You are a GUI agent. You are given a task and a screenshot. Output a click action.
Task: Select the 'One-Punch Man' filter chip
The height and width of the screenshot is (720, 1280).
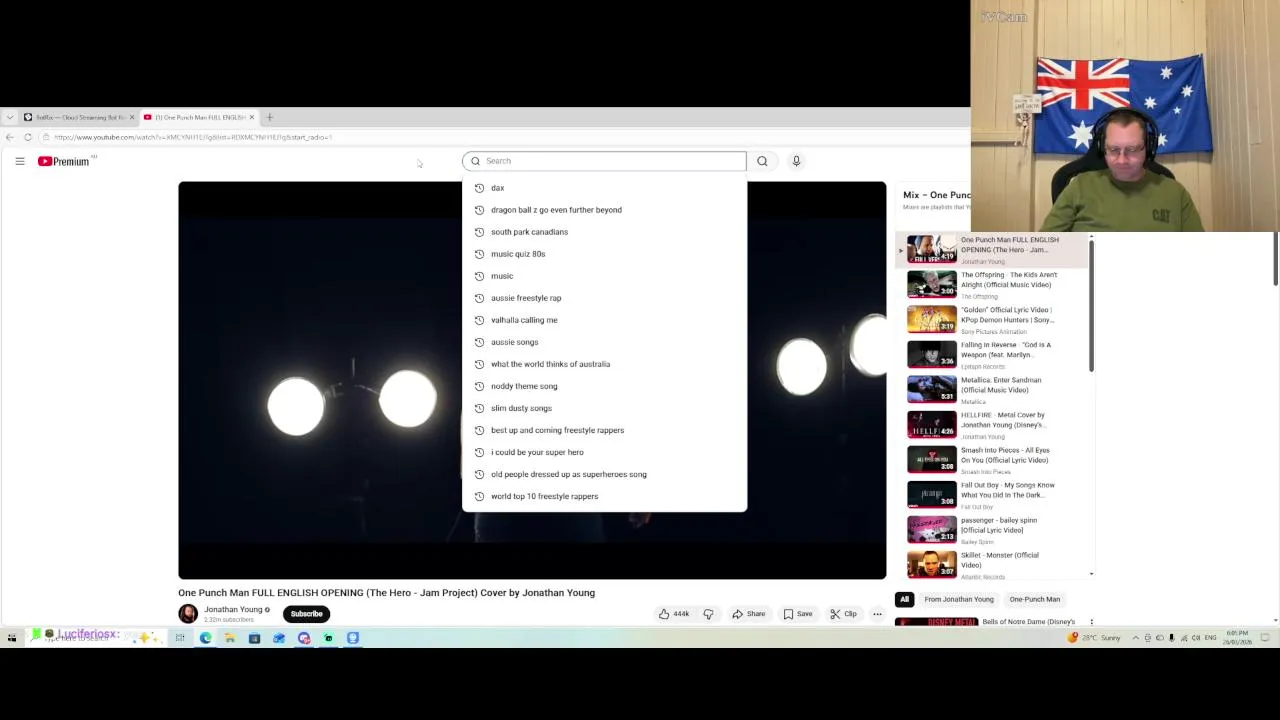pos(1035,599)
